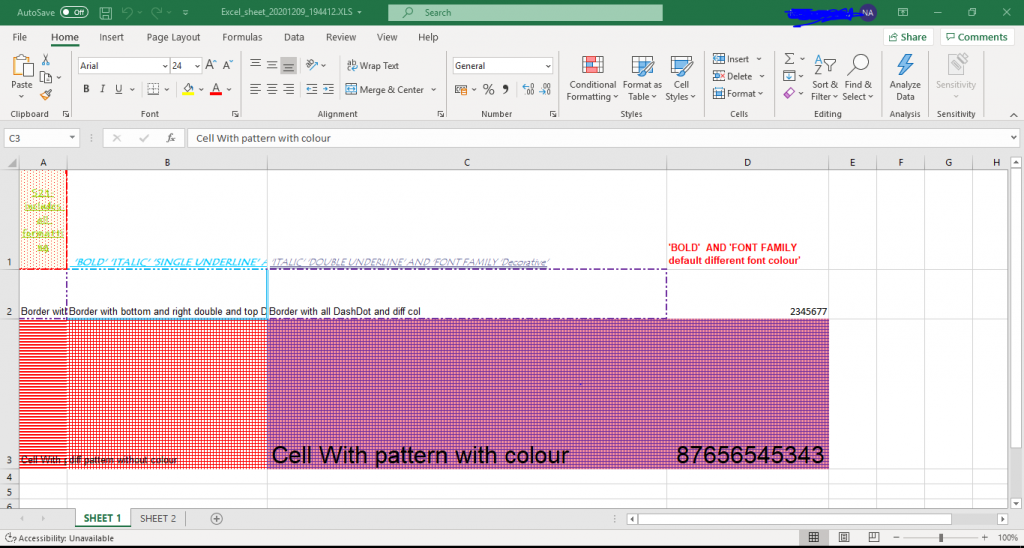Toggle left horizontal alignment
The image size is (1024, 548).
[x=255, y=89]
